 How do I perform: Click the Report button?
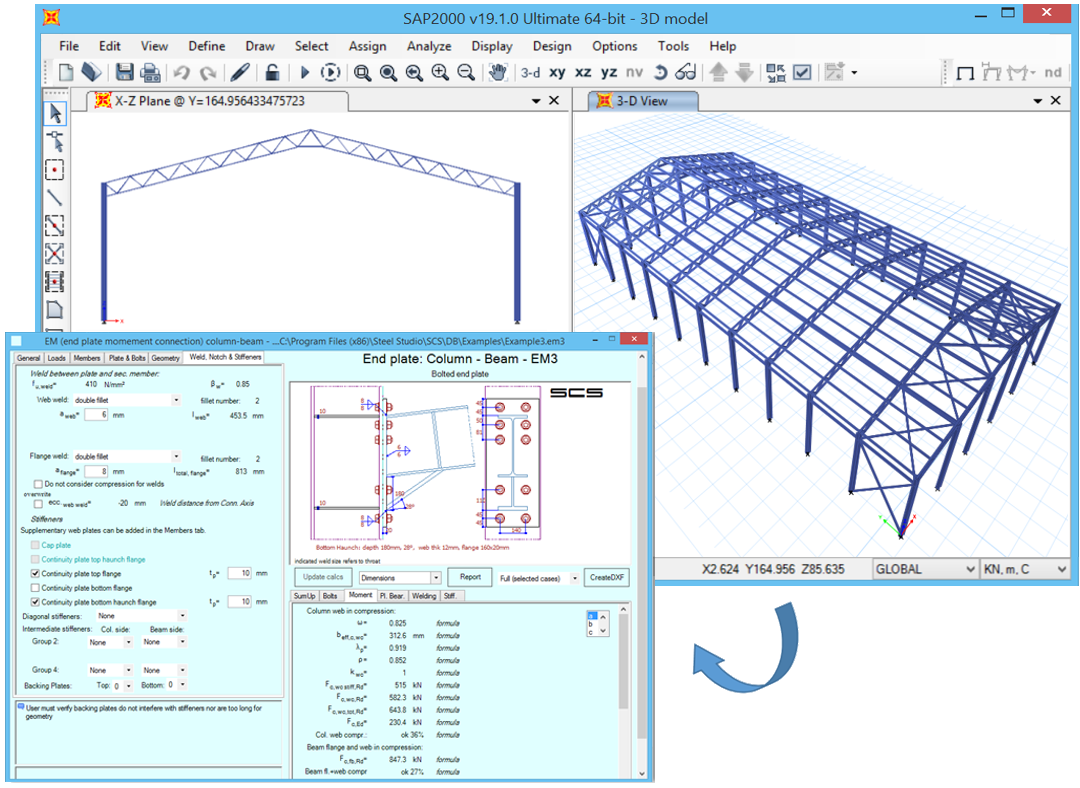[x=470, y=577]
